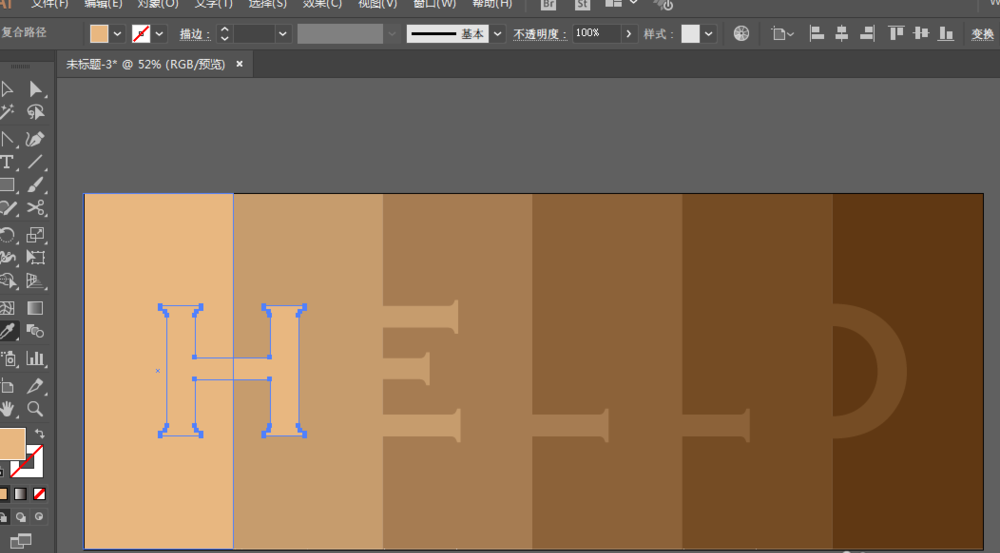The height and width of the screenshot is (553, 1000).
Task: Choose the Hand tool
Action: pyautogui.click(x=7, y=408)
